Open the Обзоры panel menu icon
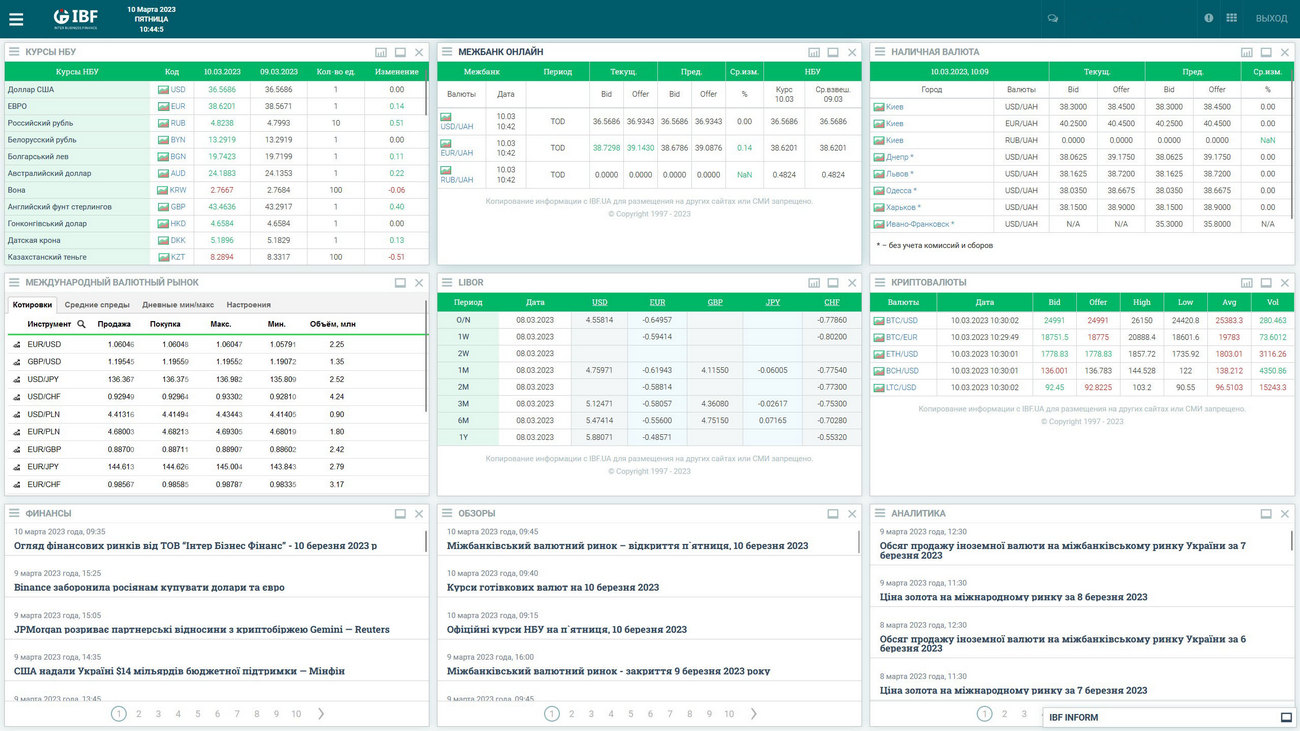This screenshot has width=1300, height=731. 447,513
